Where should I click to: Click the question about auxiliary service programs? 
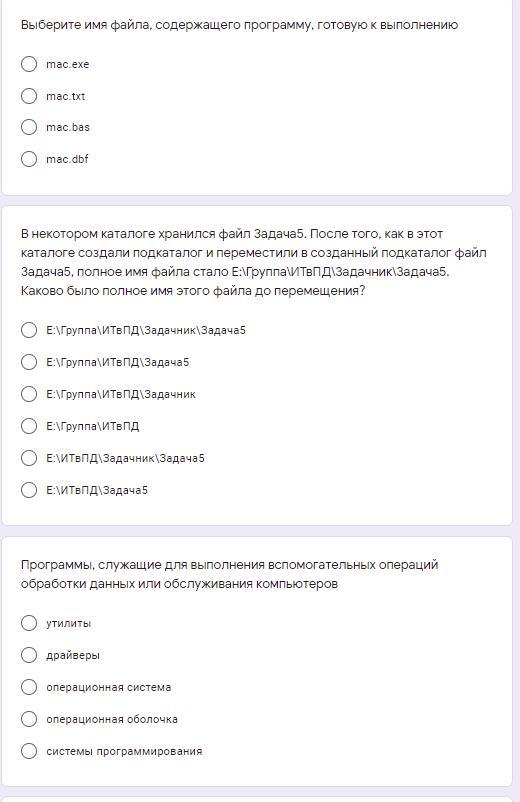pyautogui.click(x=230, y=574)
